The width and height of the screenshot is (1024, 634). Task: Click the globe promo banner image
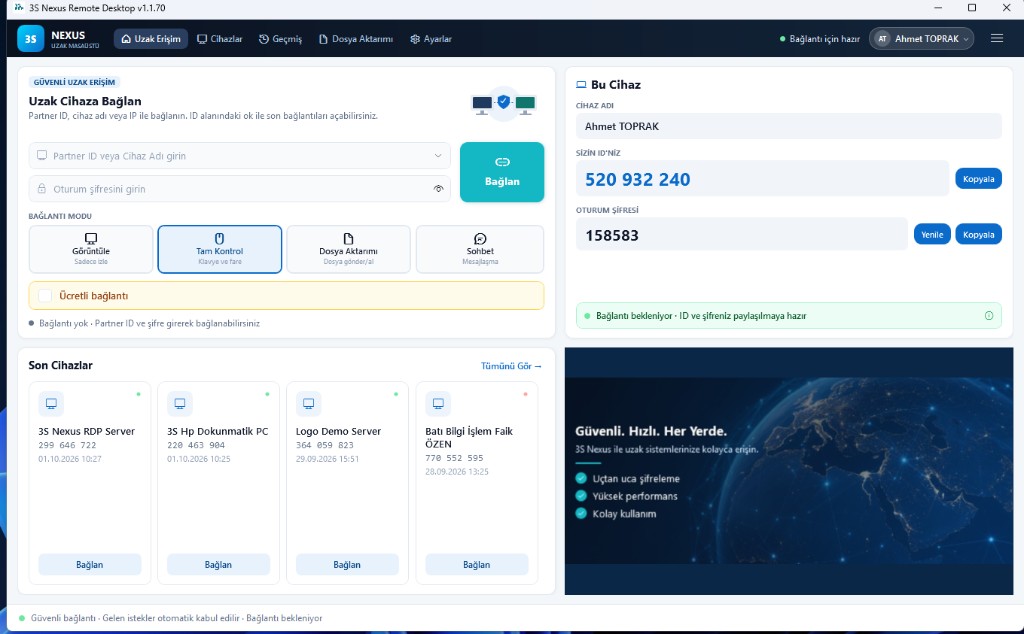pos(789,471)
